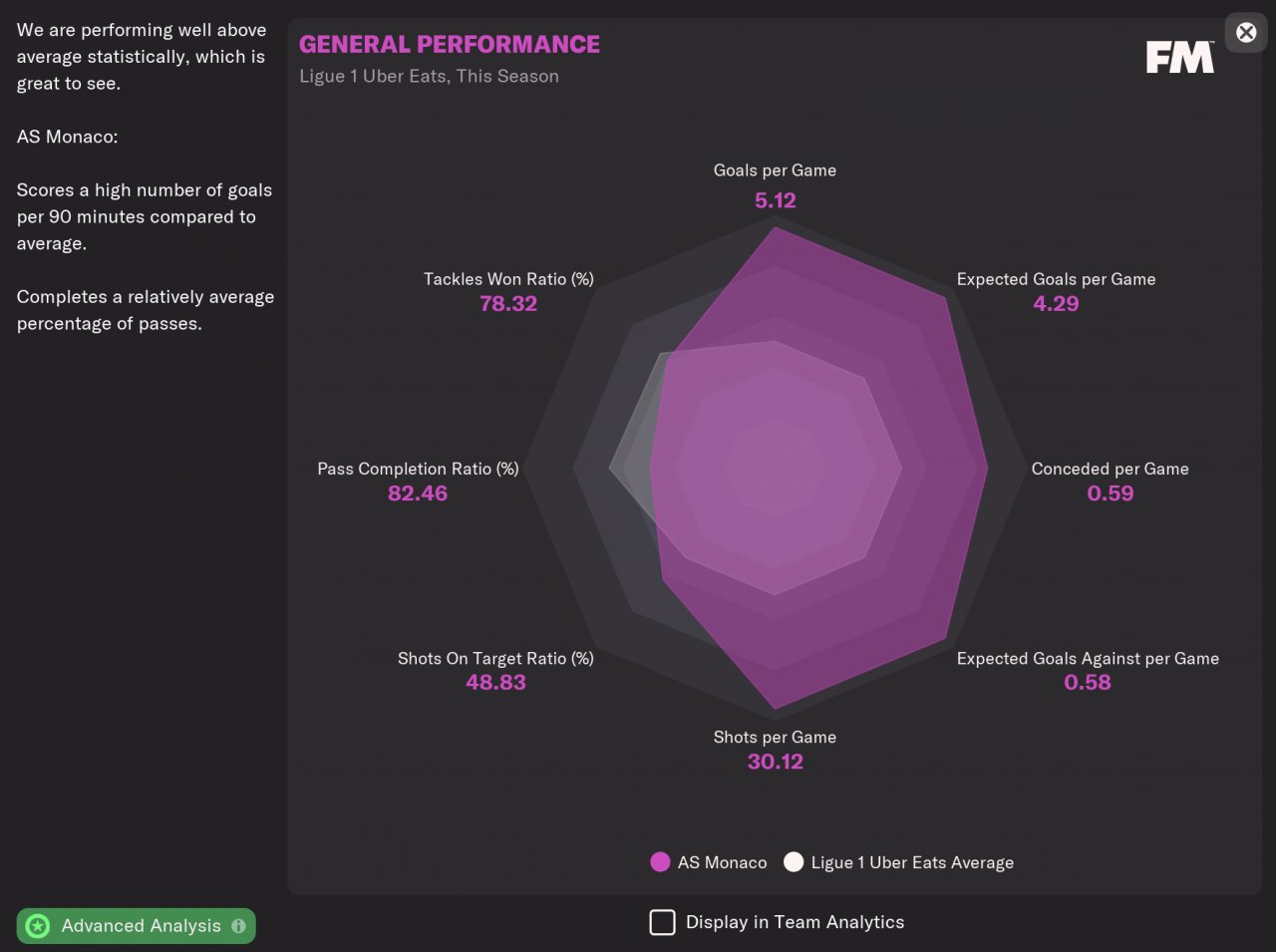Click the Advanced Analysis info icon
Screen dimensions: 1276x952
click(x=238, y=926)
